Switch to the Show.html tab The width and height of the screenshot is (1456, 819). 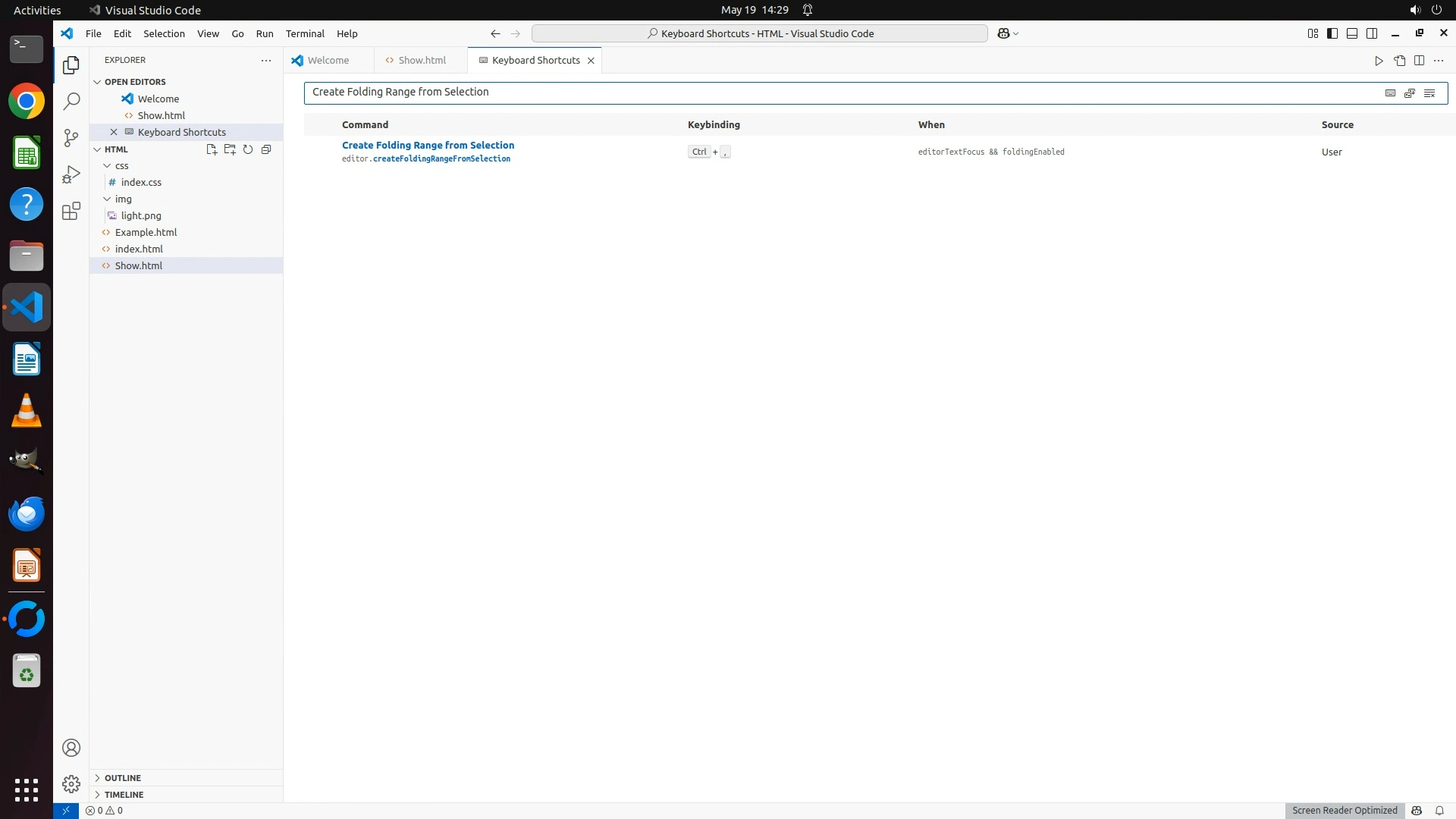[422, 60]
